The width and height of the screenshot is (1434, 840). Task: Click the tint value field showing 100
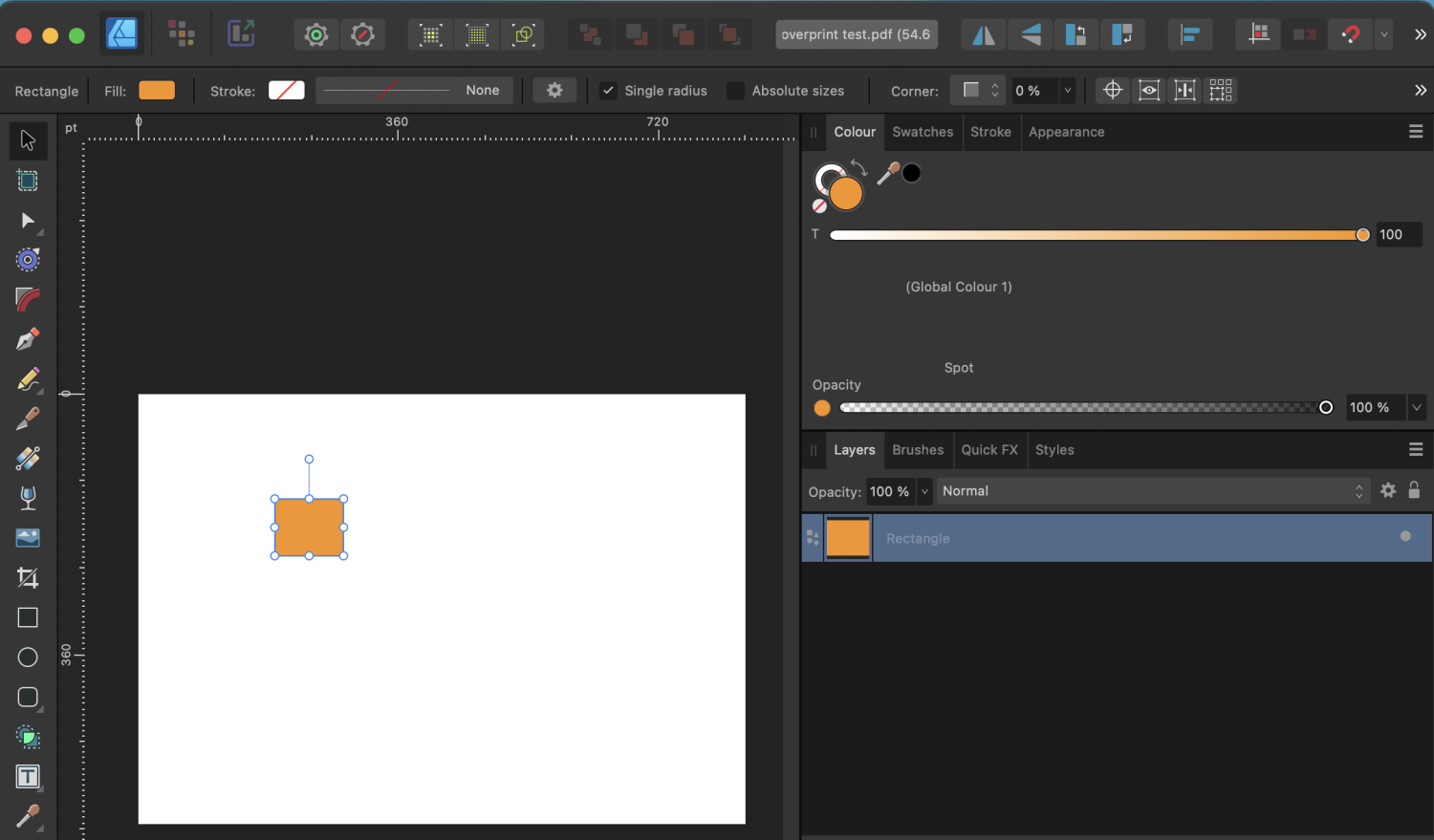coord(1398,235)
